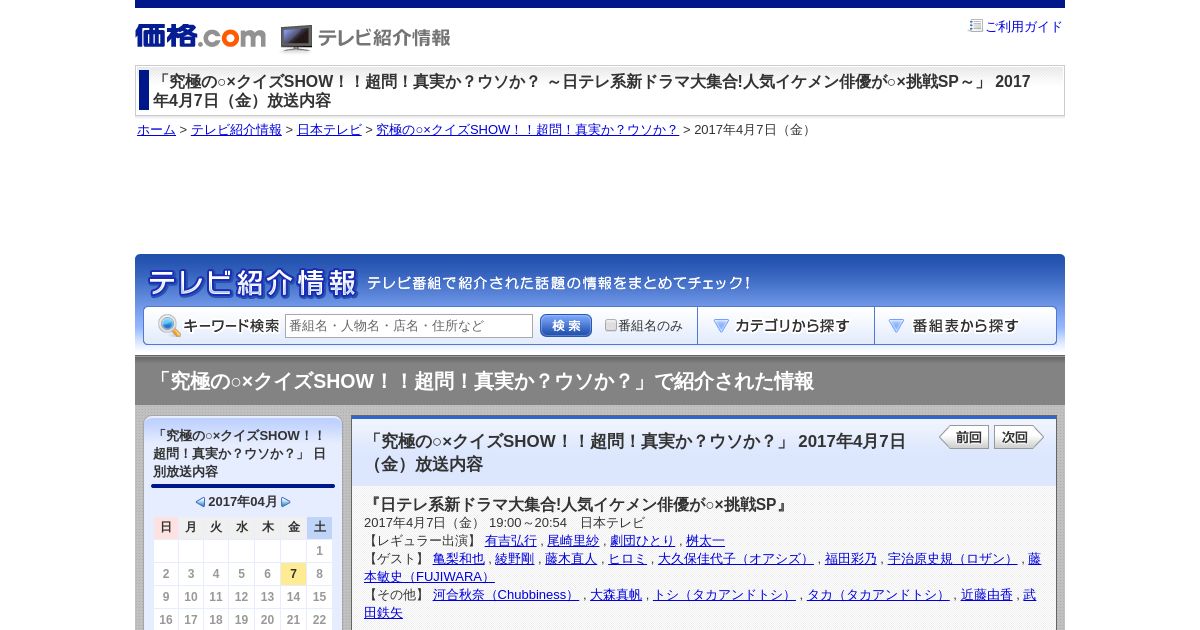This screenshot has width=1200, height=630.
Task: Open guest link 亀梨和也
Action: 458,559
